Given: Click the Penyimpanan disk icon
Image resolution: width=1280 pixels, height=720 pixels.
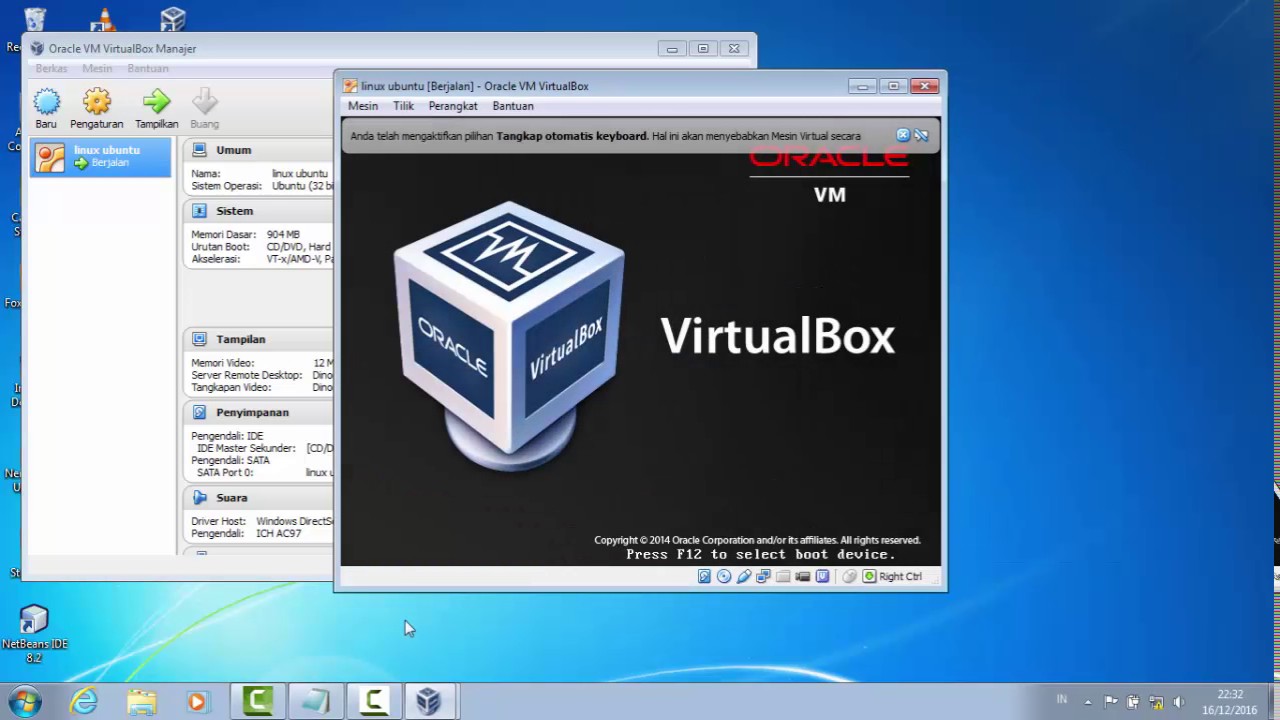Looking at the screenshot, I should point(199,412).
